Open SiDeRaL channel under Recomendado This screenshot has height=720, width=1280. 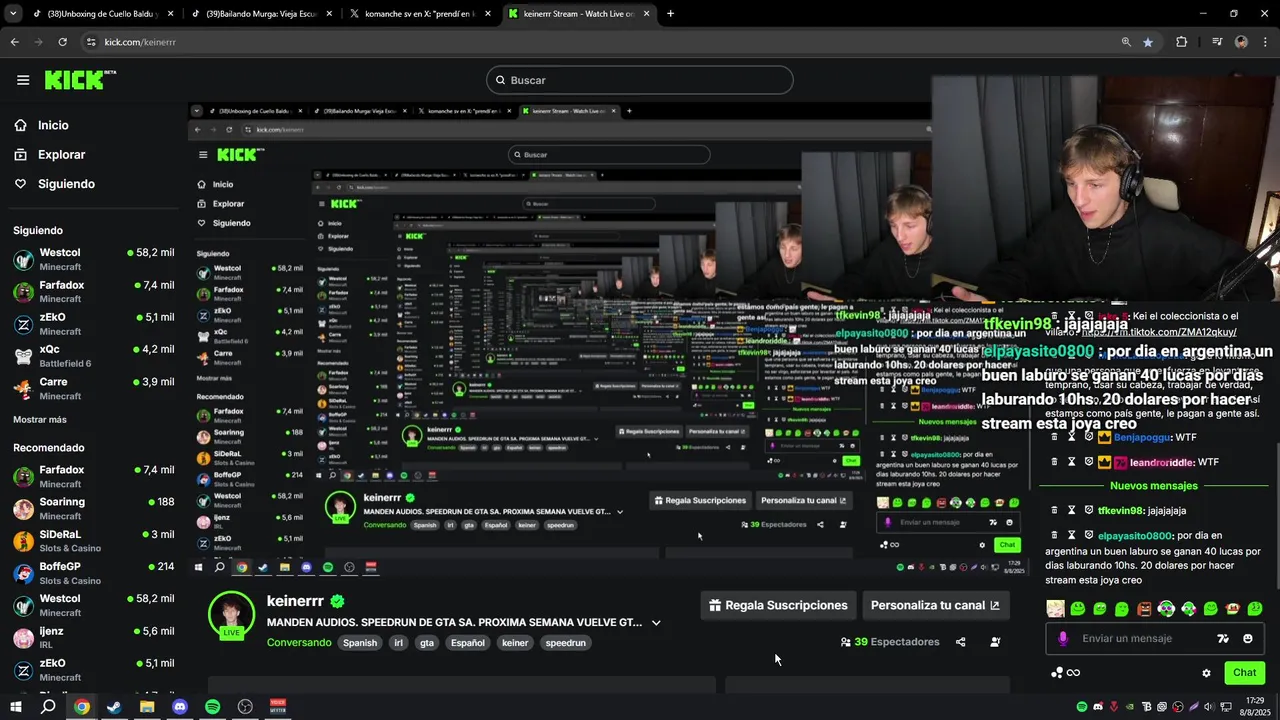[x=93, y=541]
